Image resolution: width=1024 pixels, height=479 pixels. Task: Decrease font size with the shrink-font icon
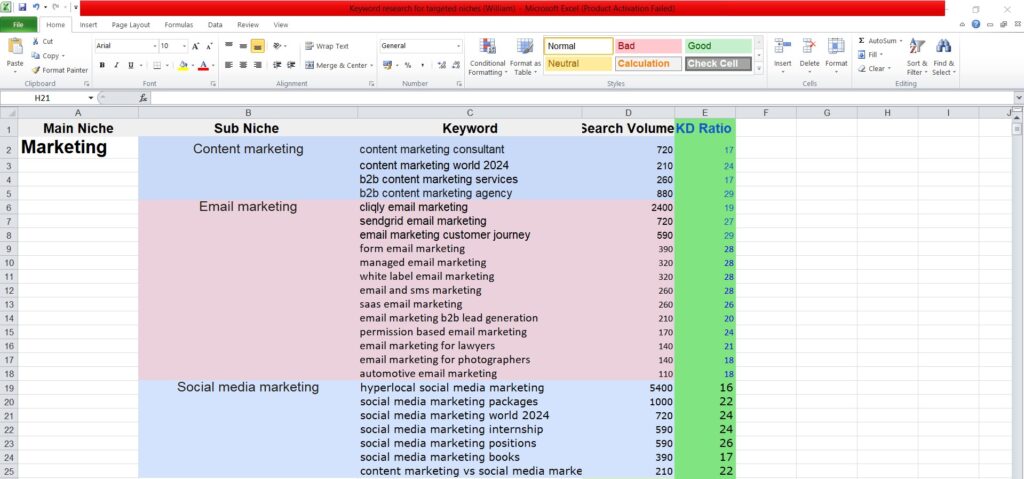209,46
